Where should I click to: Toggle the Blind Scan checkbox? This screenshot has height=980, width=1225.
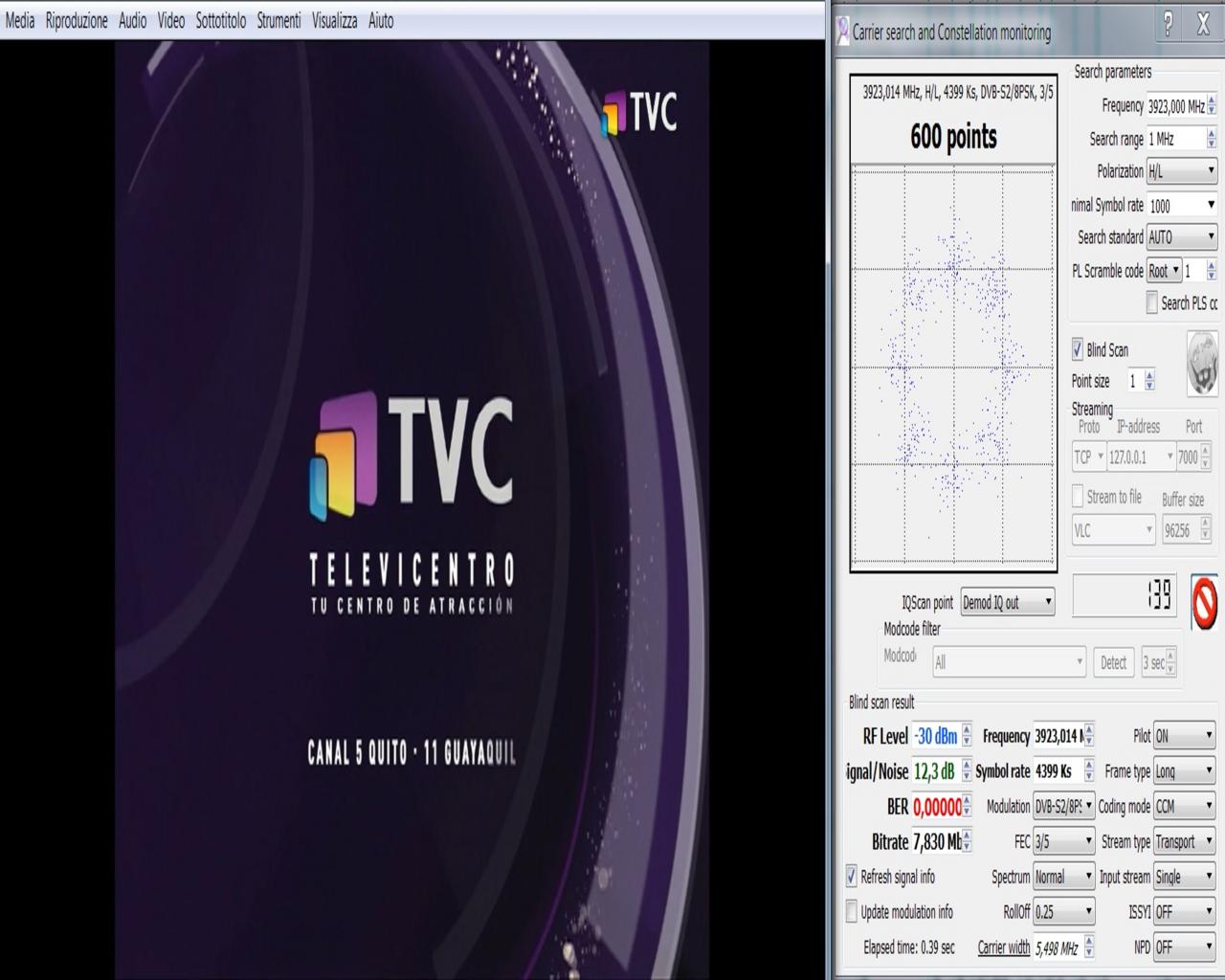point(1078,349)
